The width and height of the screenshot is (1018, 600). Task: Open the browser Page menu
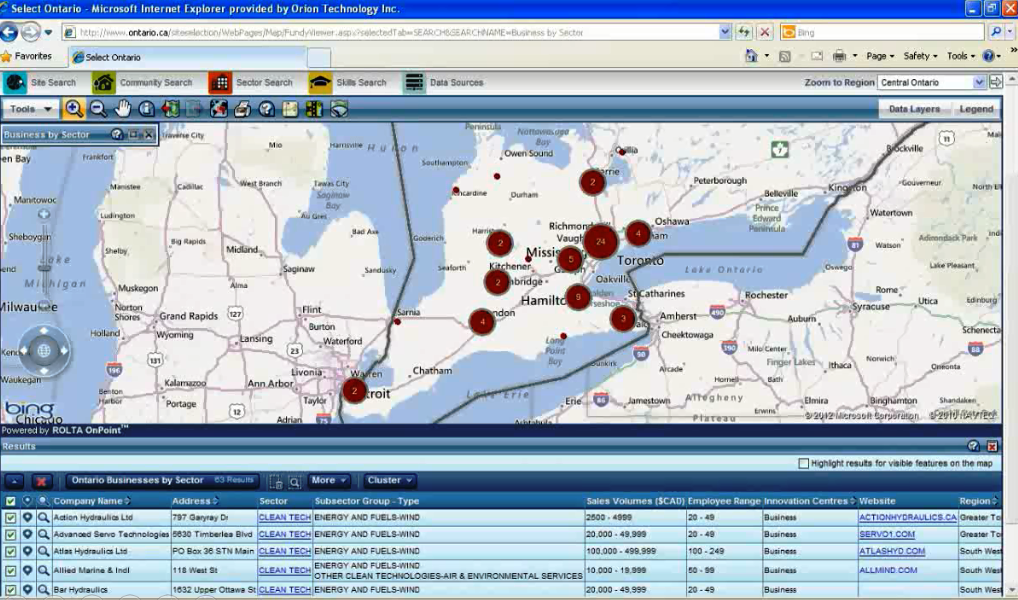pyautogui.click(x=880, y=56)
